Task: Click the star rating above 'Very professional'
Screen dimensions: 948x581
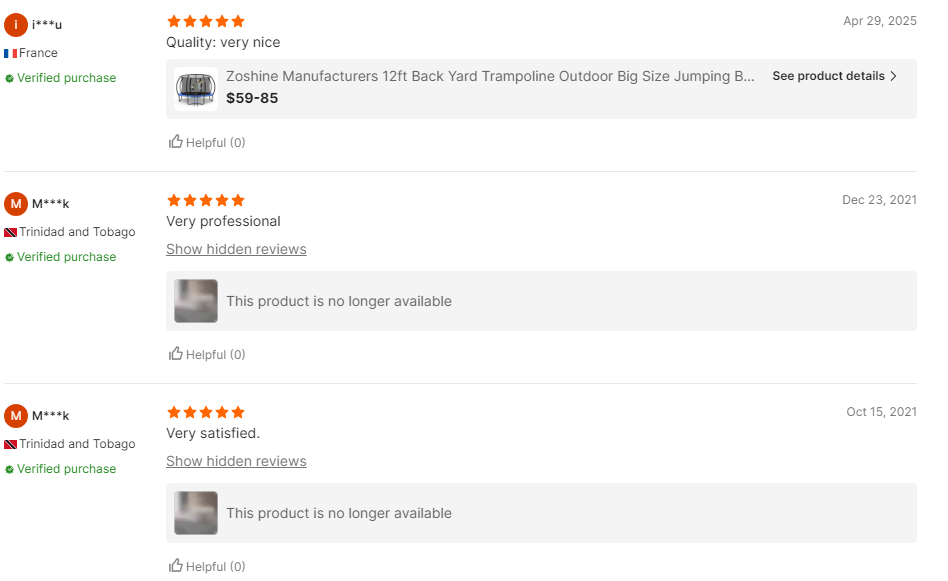Action: tap(205, 200)
